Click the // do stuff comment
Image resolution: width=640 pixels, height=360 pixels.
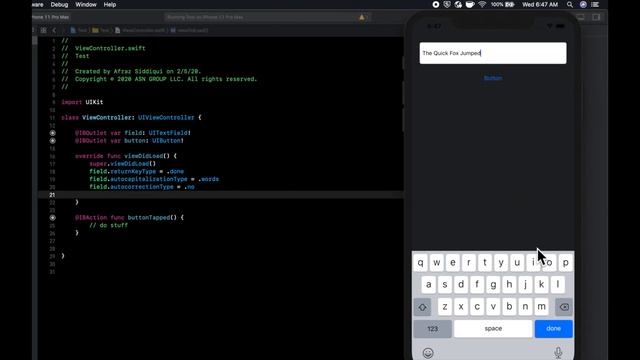coord(109,225)
